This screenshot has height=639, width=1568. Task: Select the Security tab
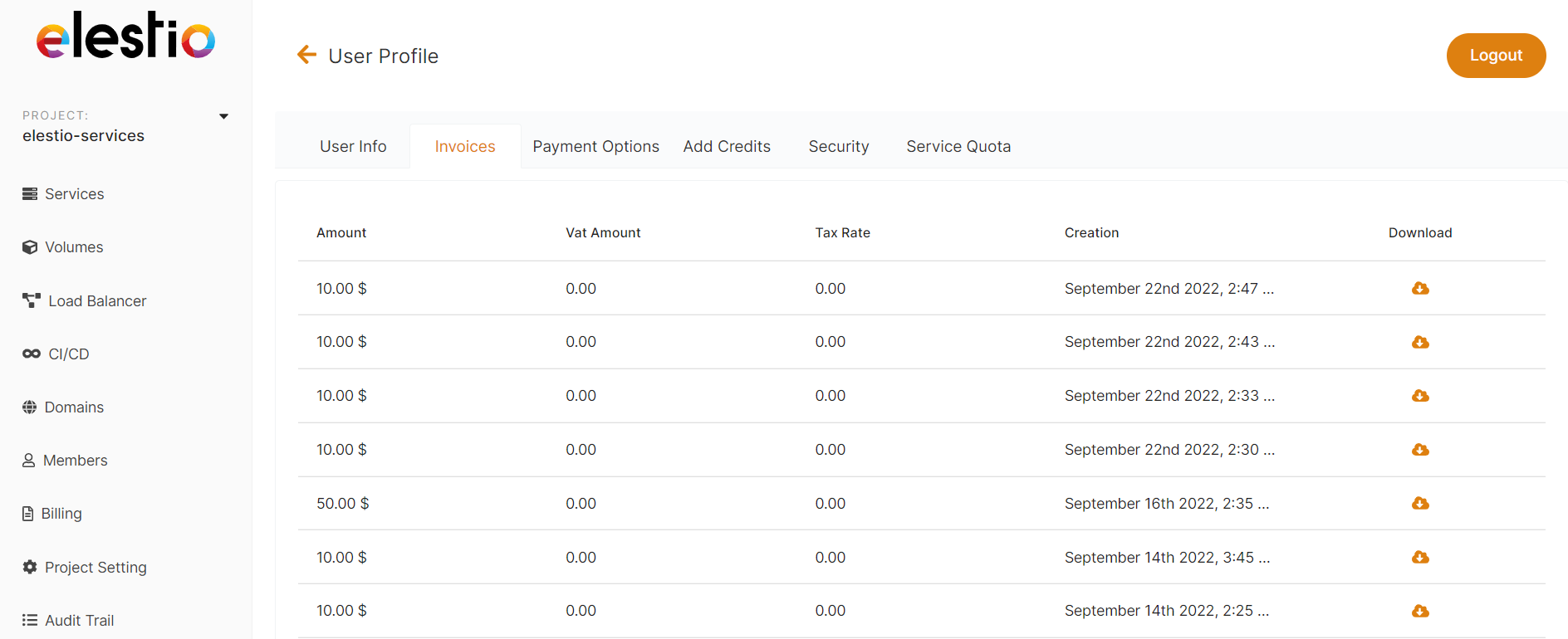pos(838,147)
